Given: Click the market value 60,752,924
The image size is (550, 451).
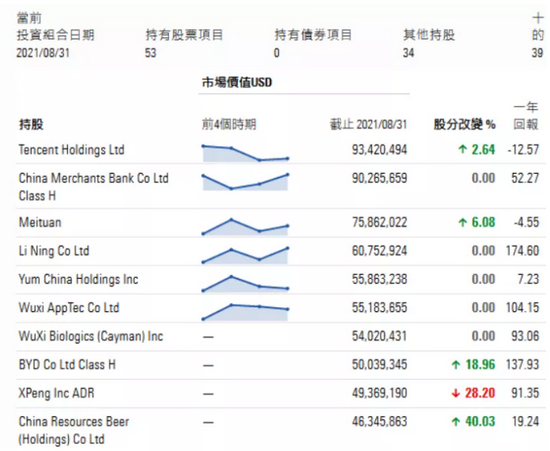Looking at the screenshot, I should click(x=380, y=251).
